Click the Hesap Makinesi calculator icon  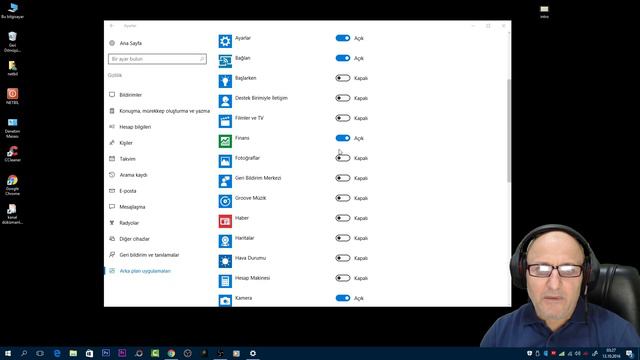pos(225,281)
